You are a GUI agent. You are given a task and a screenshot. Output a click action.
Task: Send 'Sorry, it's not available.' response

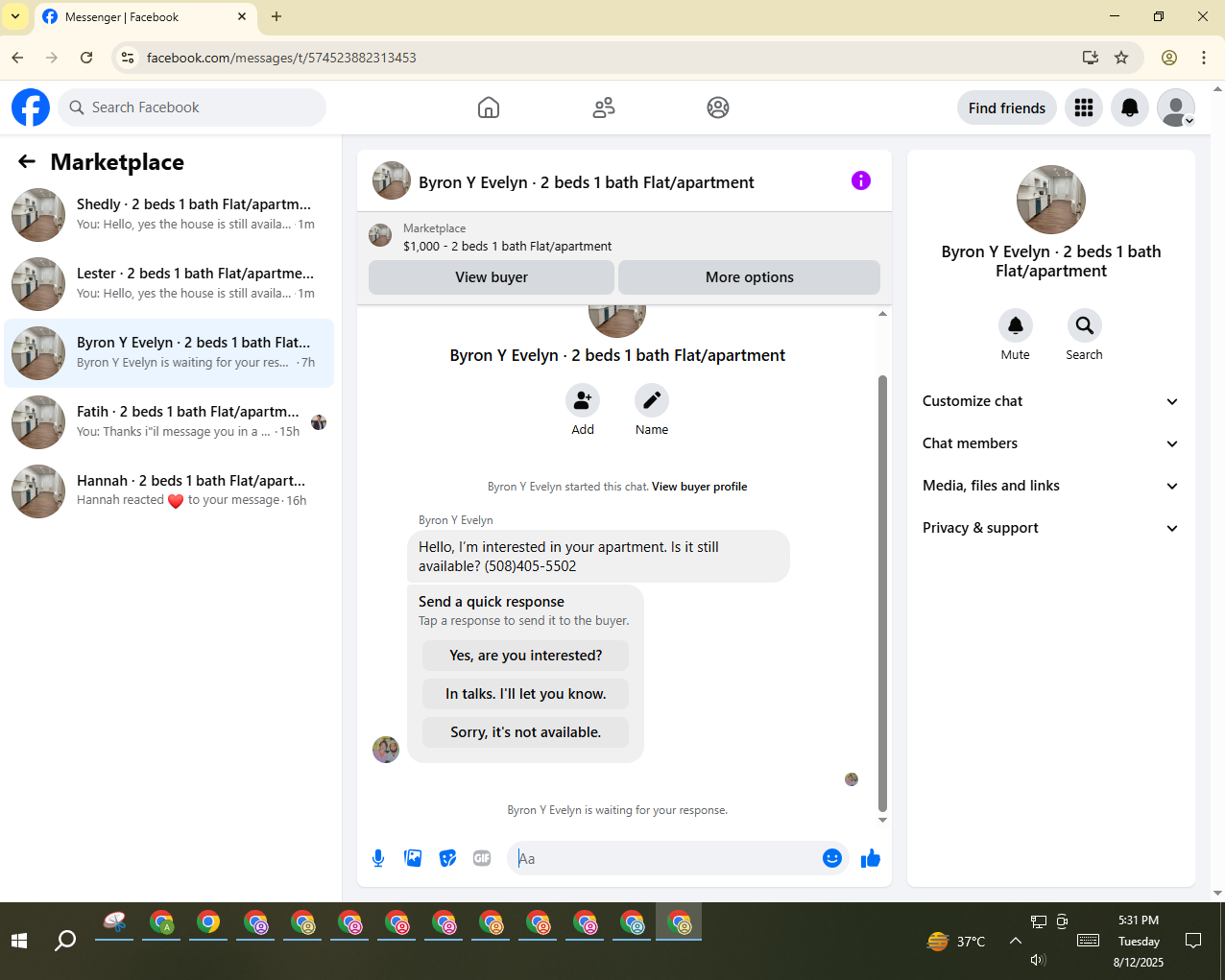526,732
